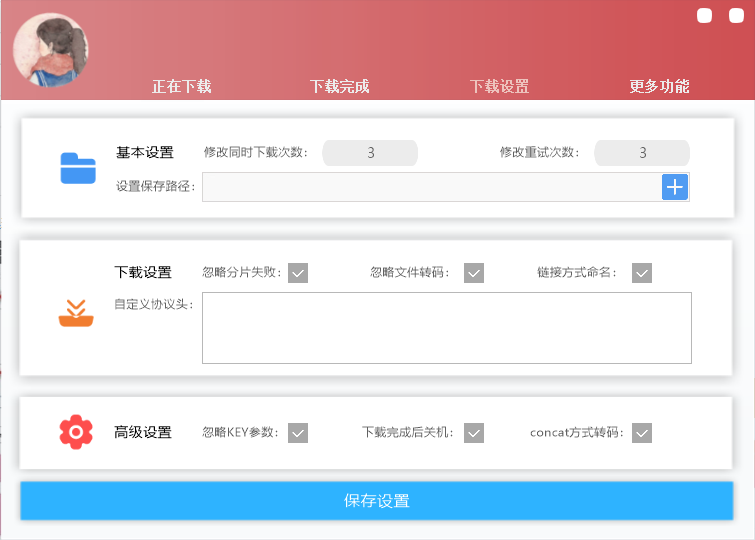Go to the 更多功能 tab
This screenshot has width=755, height=540.
click(x=659, y=86)
